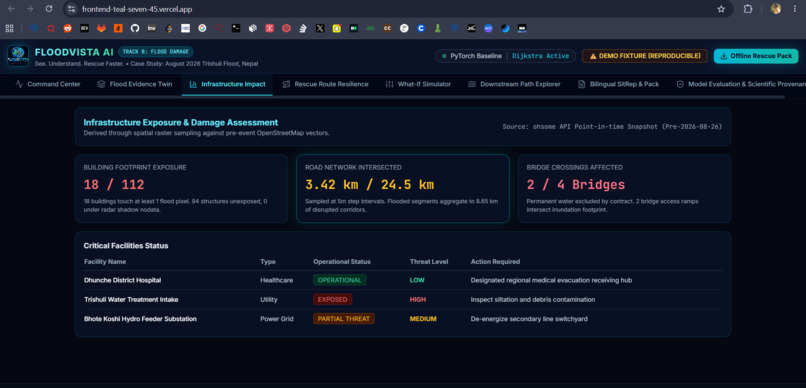The image size is (806, 388).
Task: Click the browser address bar URL
Action: click(x=137, y=9)
